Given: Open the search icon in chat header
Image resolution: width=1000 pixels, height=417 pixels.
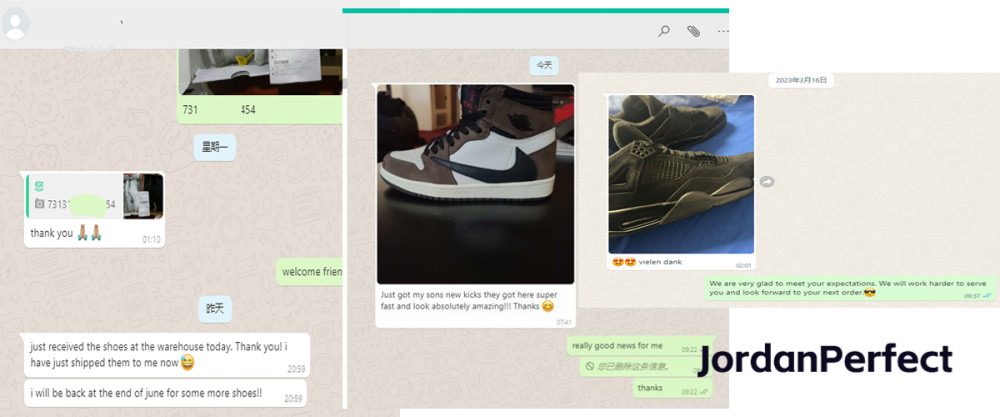Looking at the screenshot, I should click(x=664, y=31).
